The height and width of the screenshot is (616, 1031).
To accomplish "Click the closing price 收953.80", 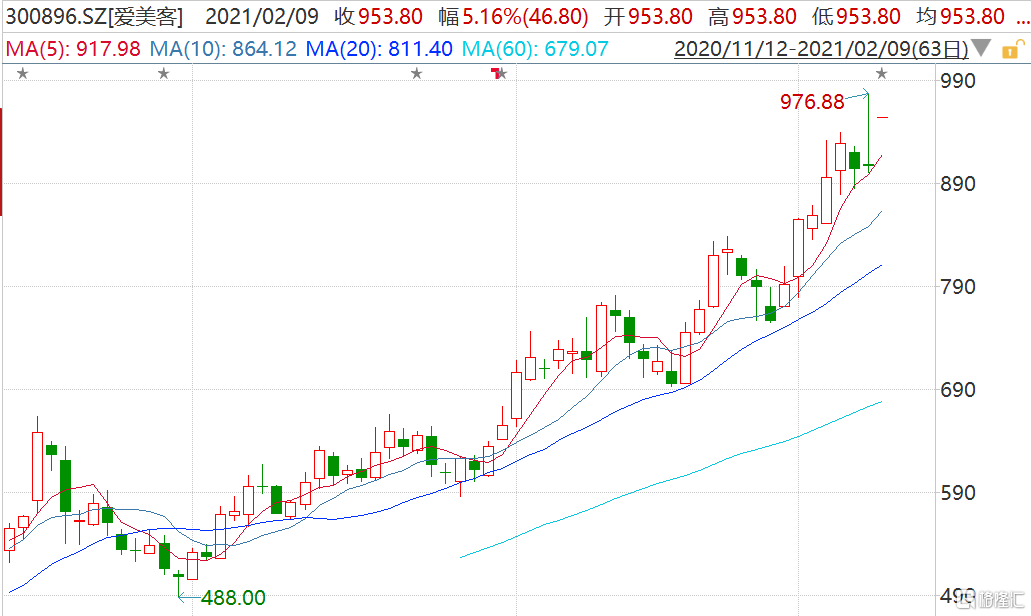I will [378, 16].
